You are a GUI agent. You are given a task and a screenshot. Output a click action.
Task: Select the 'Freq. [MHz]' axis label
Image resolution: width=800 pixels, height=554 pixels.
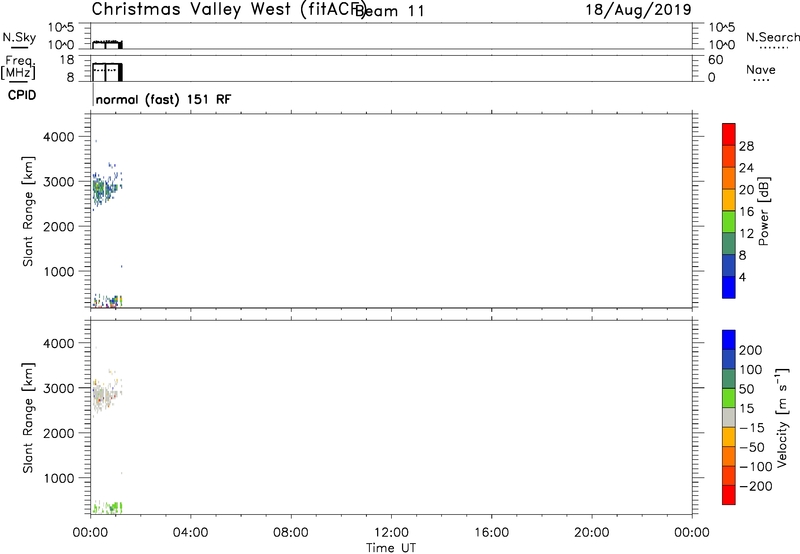pos(18,67)
